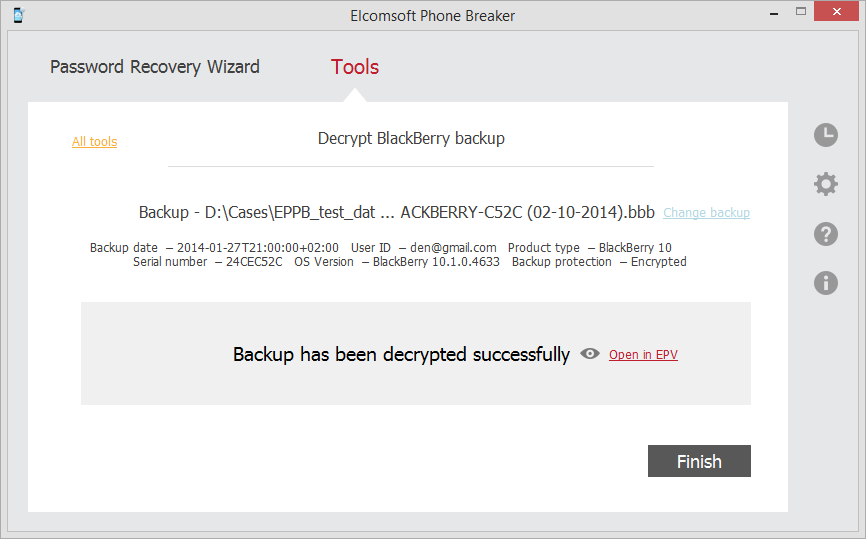Screen dimensions: 866x539
Task: Minimize the Phone Breaker window
Action: coord(774,13)
